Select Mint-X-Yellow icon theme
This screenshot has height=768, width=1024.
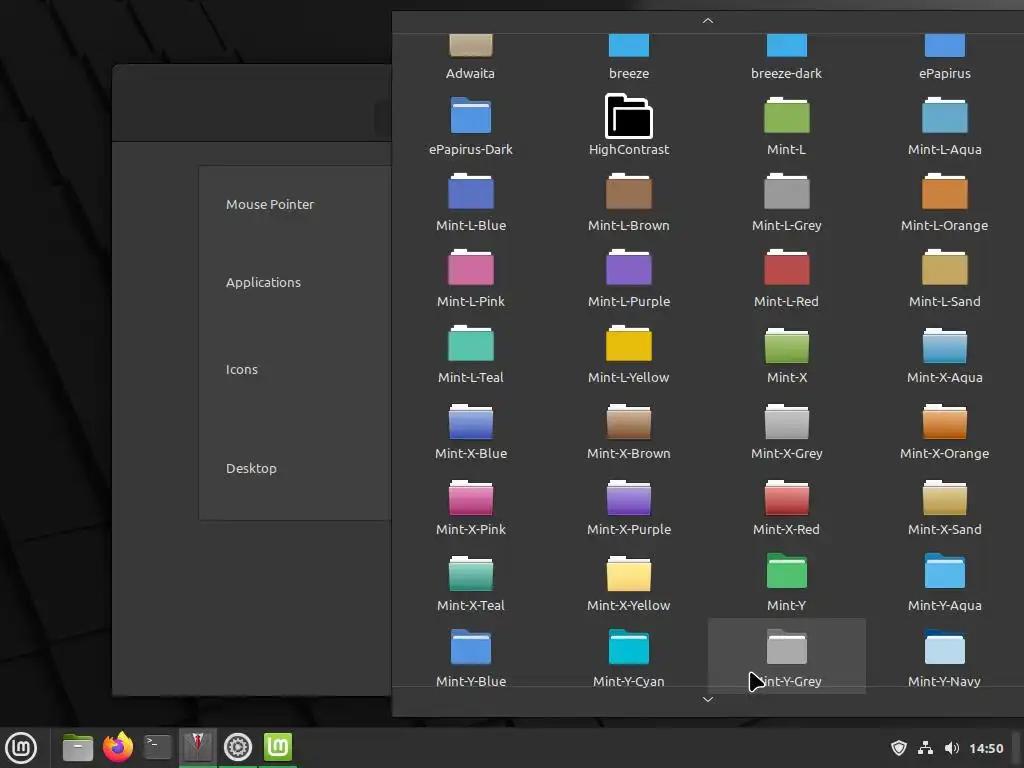click(x=628, y=581)
